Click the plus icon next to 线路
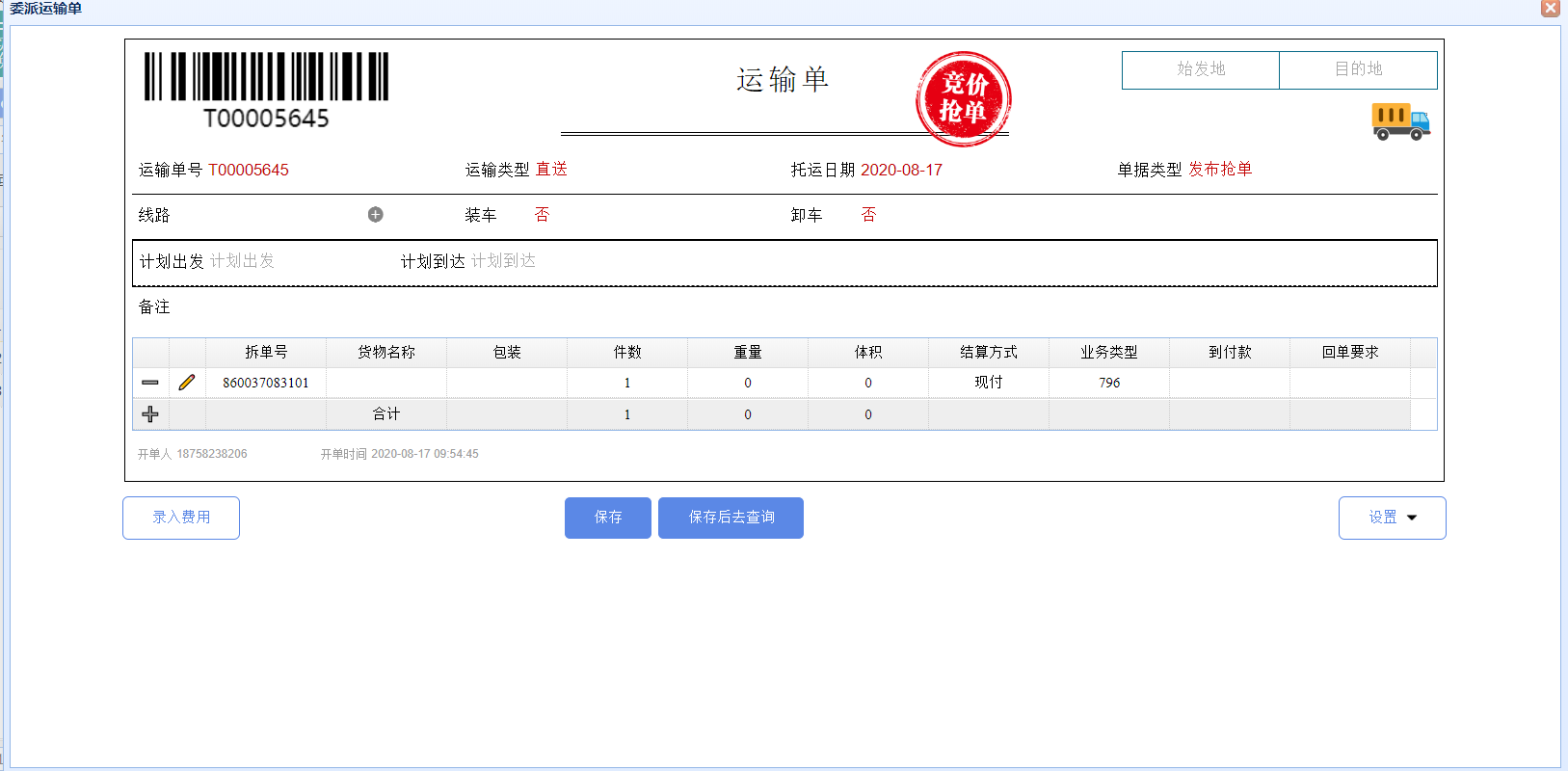The image size is (1568, 771). [x=376, y=215]
